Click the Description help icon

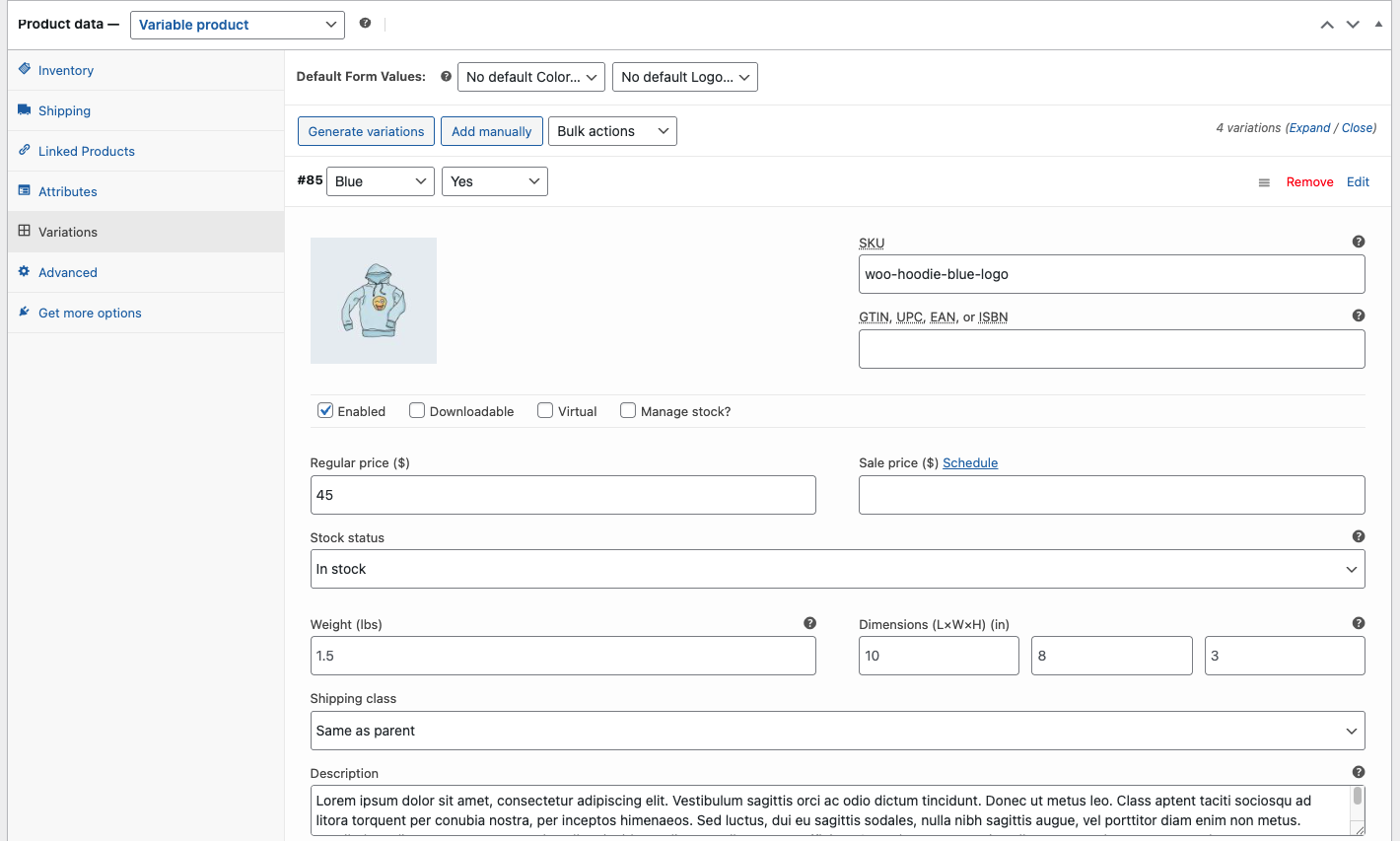pyautogui.click(x=1358, y=772)
